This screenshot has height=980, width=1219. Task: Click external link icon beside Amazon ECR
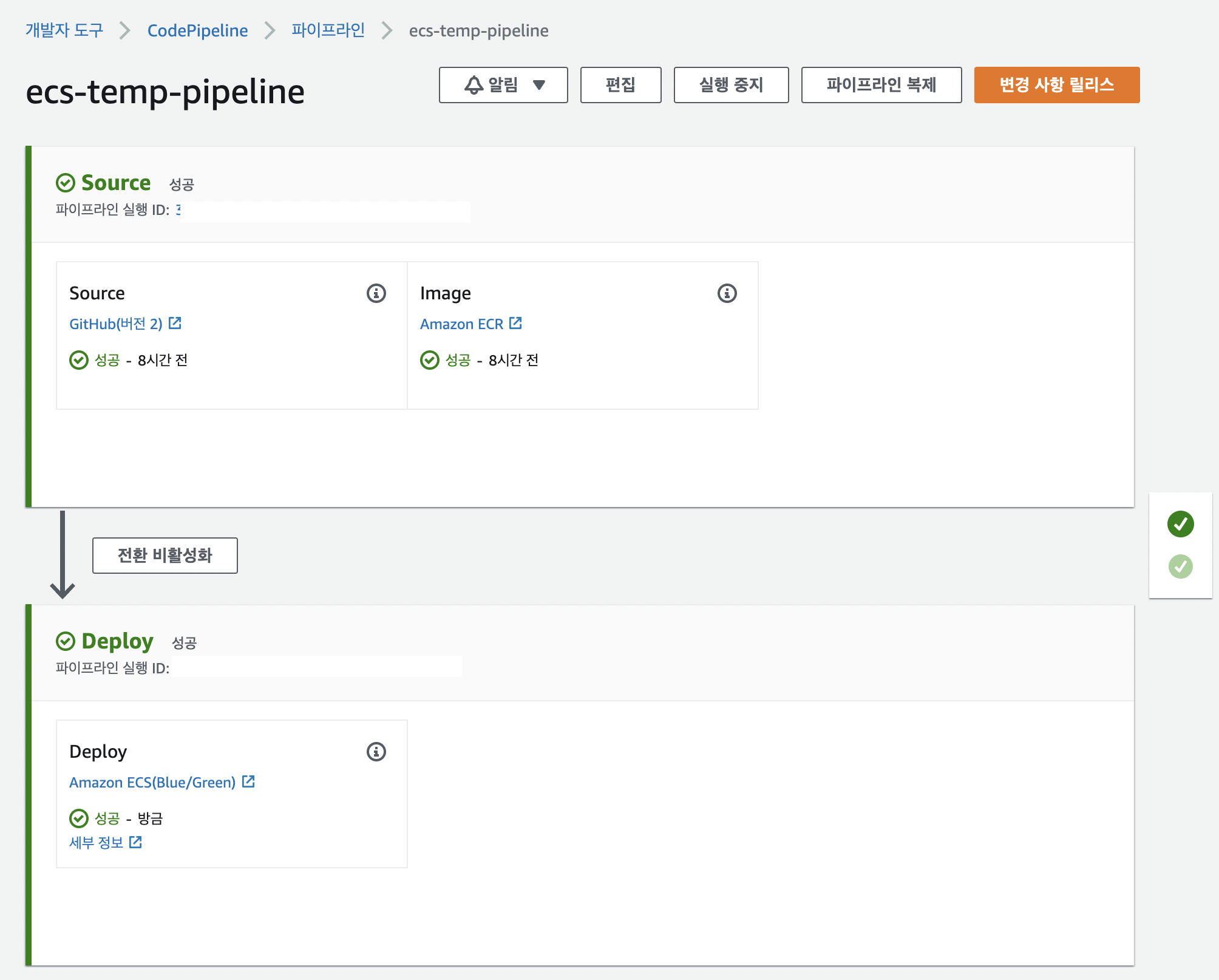click(x=515, y=323)
